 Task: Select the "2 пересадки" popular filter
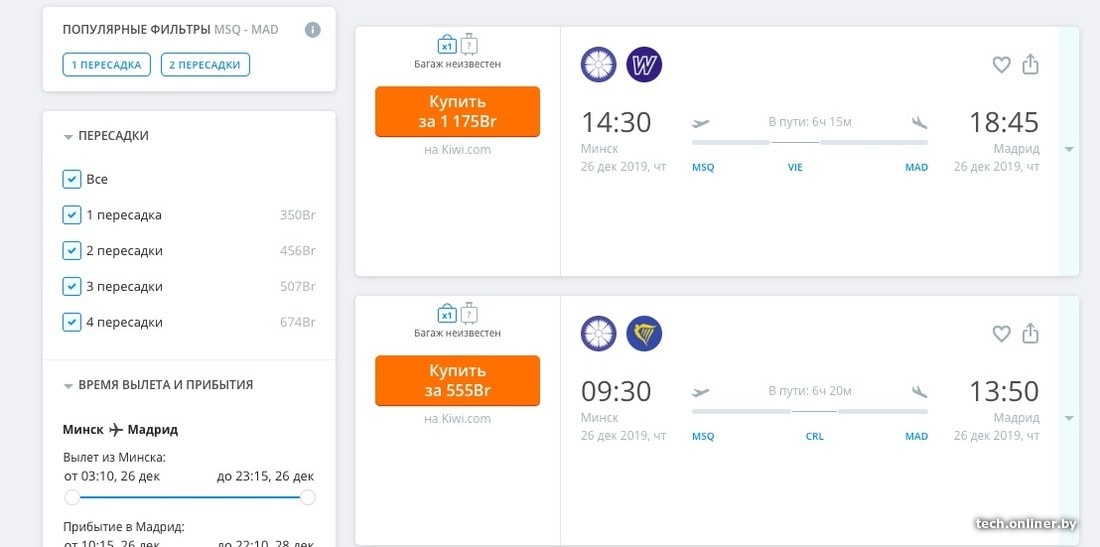tap(205, 65)
